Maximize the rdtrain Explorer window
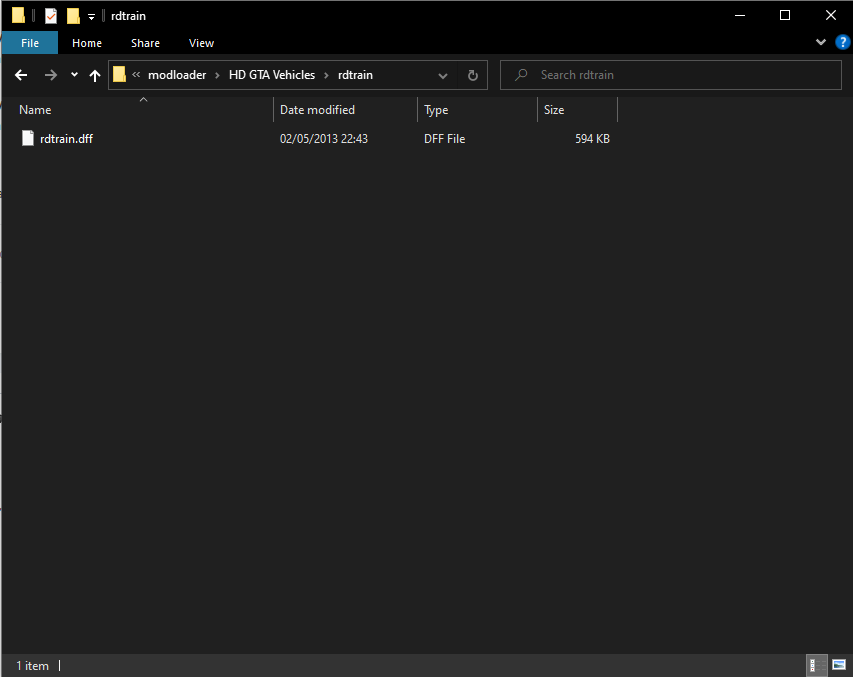The height and width of the screenshot is (677, 853). point(785,16)
